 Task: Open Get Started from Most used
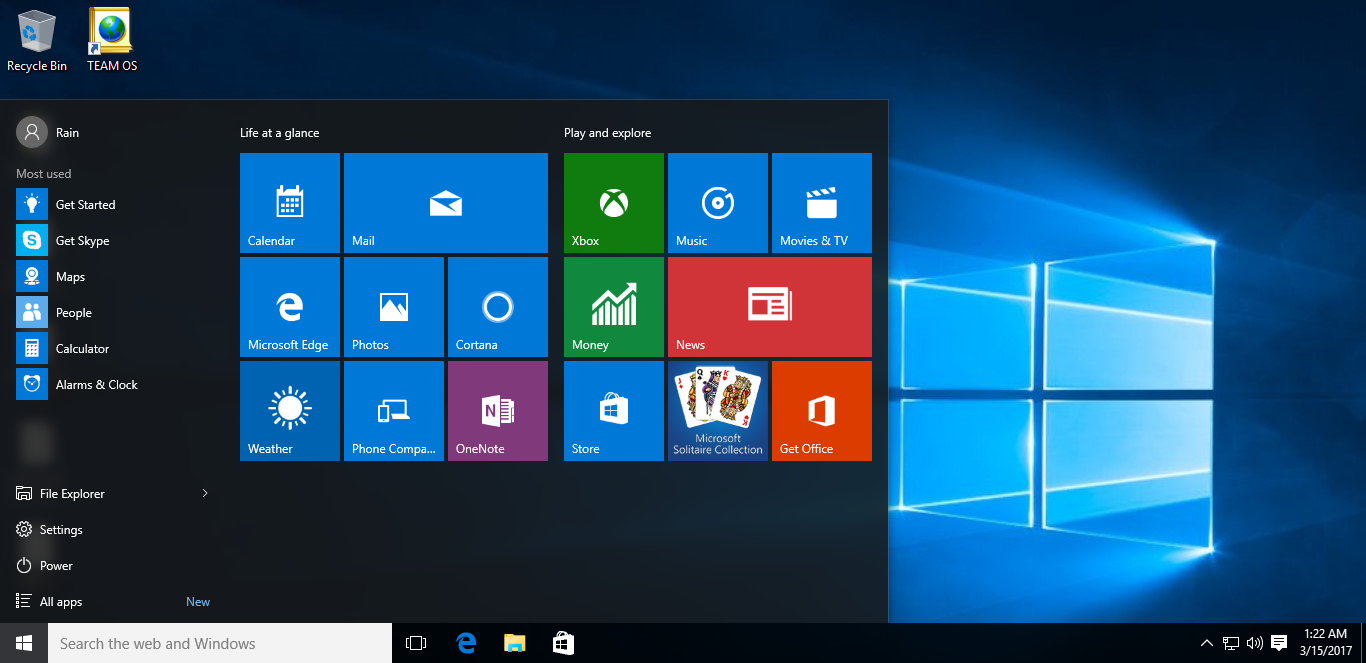[x=114, y=204]
